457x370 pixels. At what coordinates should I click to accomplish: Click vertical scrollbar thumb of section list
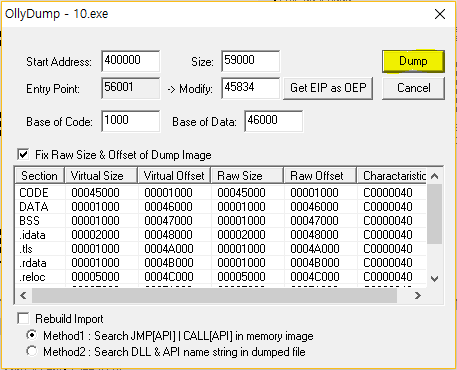pyautogui.click(x=434, y=214)
